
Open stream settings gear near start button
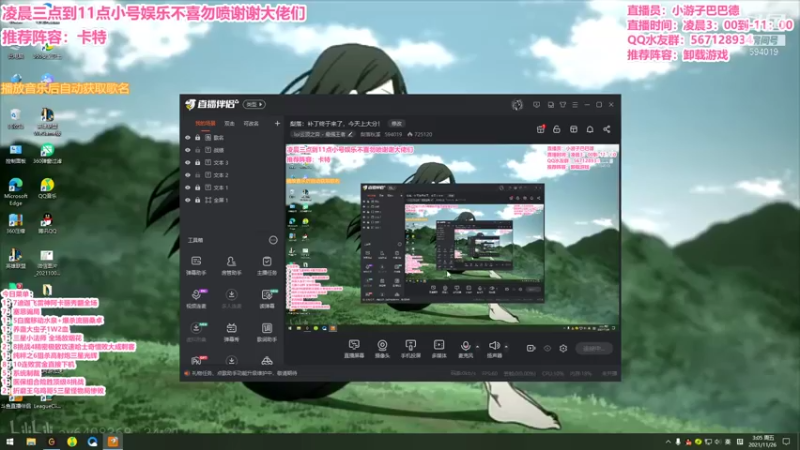[563, 348]
